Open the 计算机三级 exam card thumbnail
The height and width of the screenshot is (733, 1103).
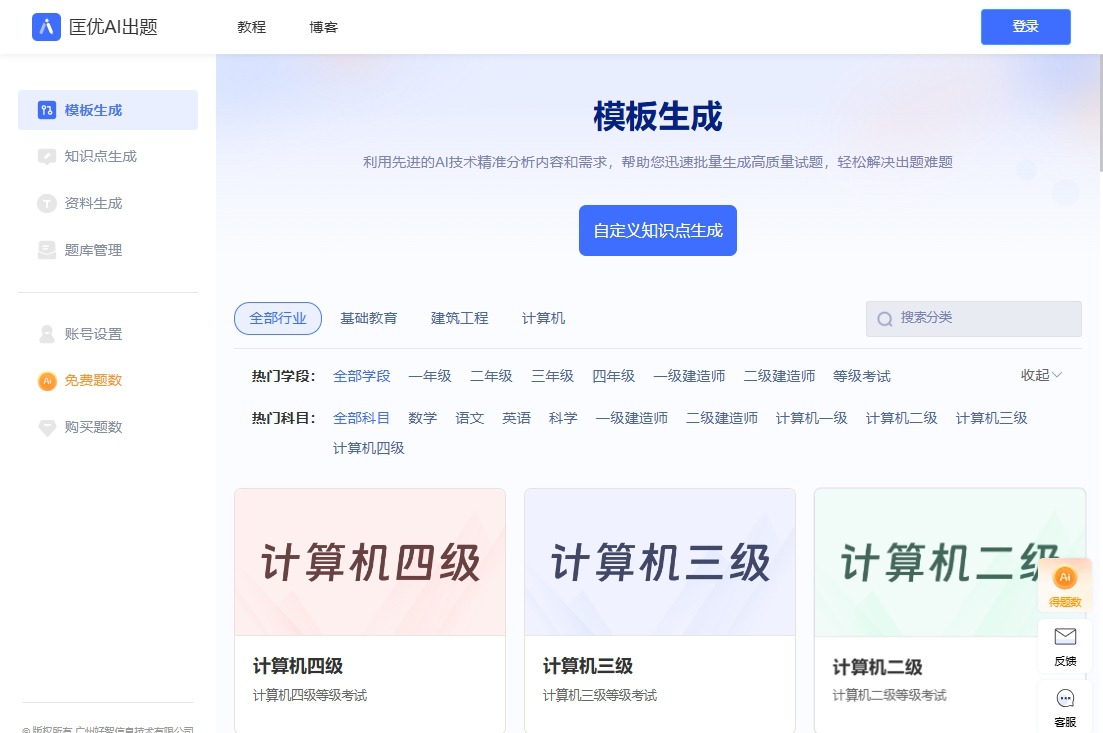point(659,562)
